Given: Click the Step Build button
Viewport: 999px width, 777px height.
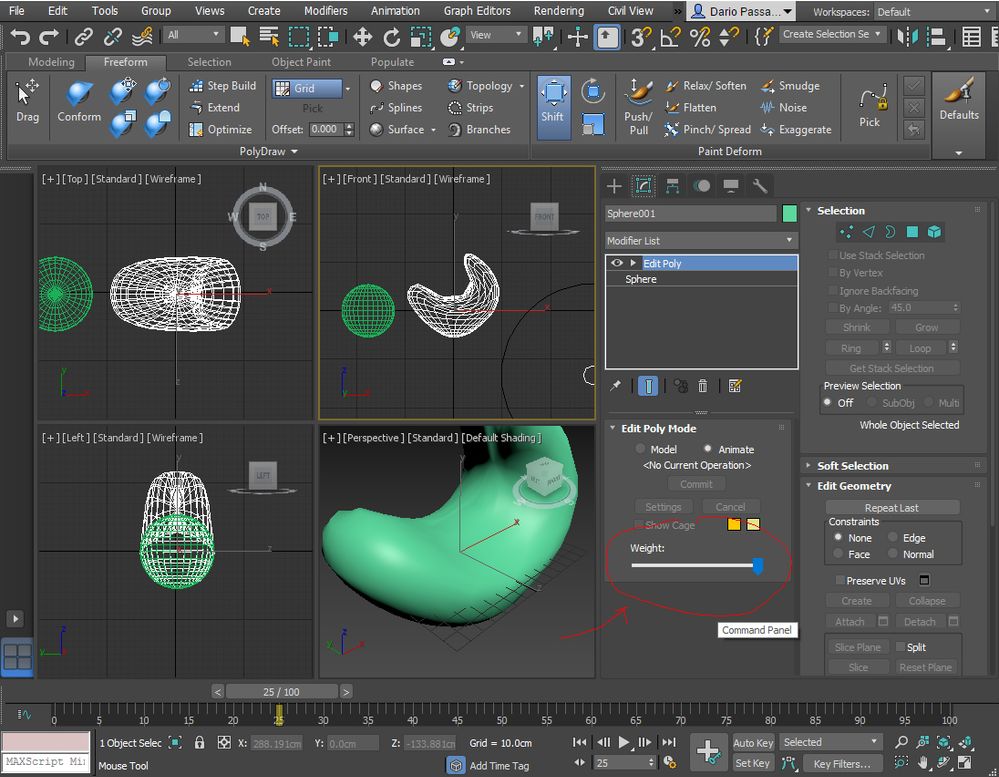Looking at the screenshot, I should click(x=222, y=86).
